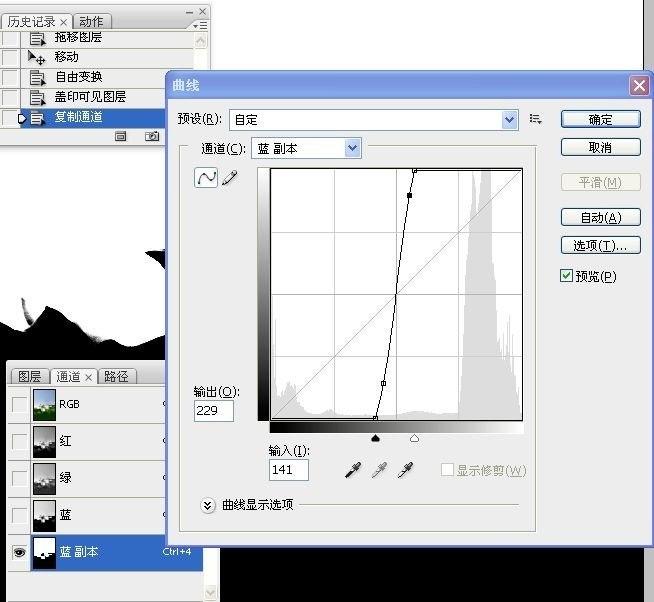
Task: Select the pencil draw curve tool
Action: point(230,178)
